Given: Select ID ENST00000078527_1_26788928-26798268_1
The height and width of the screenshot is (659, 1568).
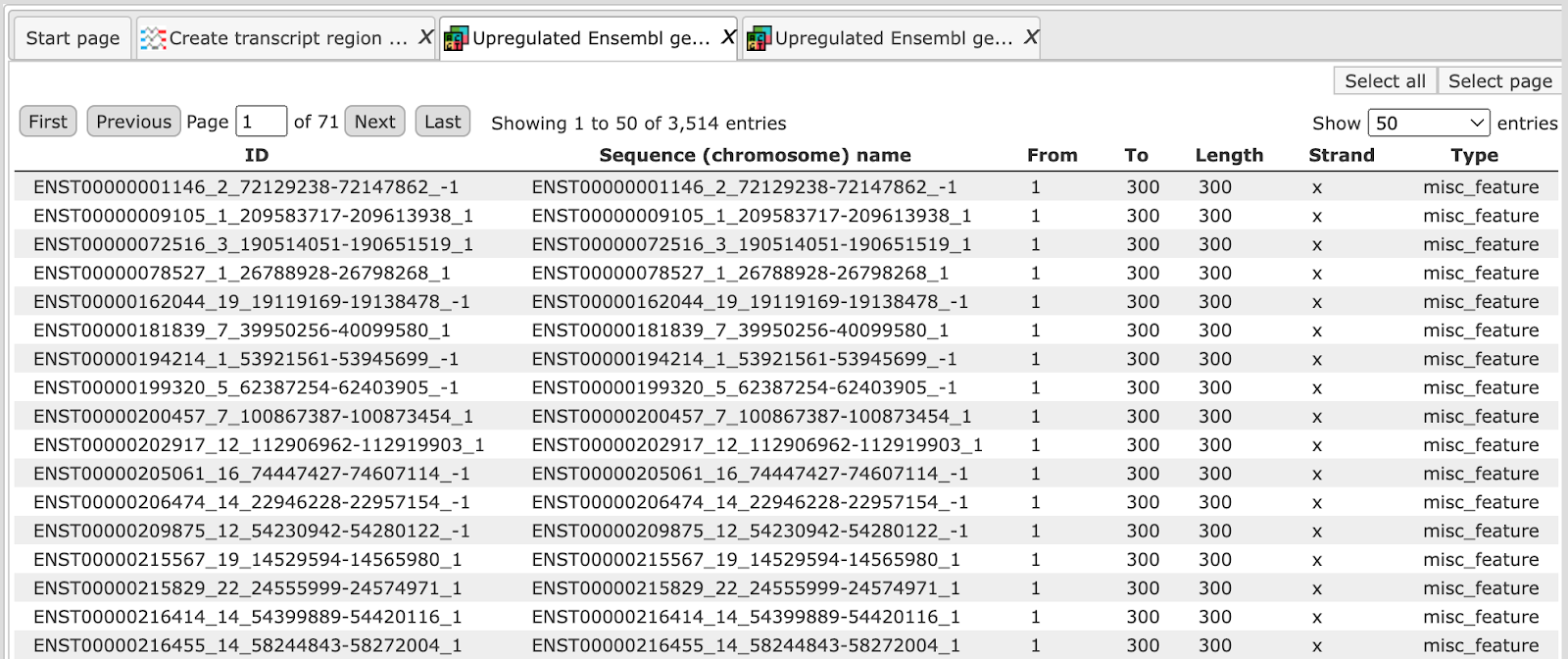Looking at the screenshot, I should pyautogui.click(x=242, y=273).
